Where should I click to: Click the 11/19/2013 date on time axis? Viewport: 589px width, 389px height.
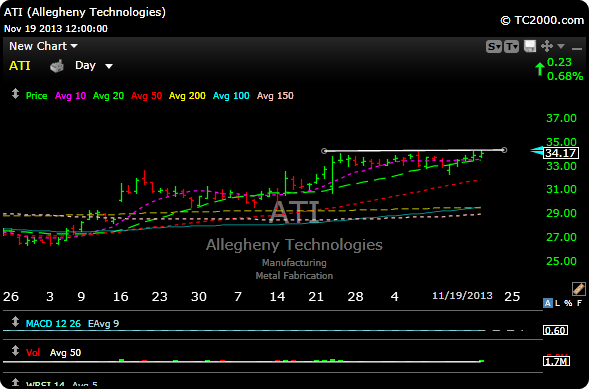[x=462, y=296]
